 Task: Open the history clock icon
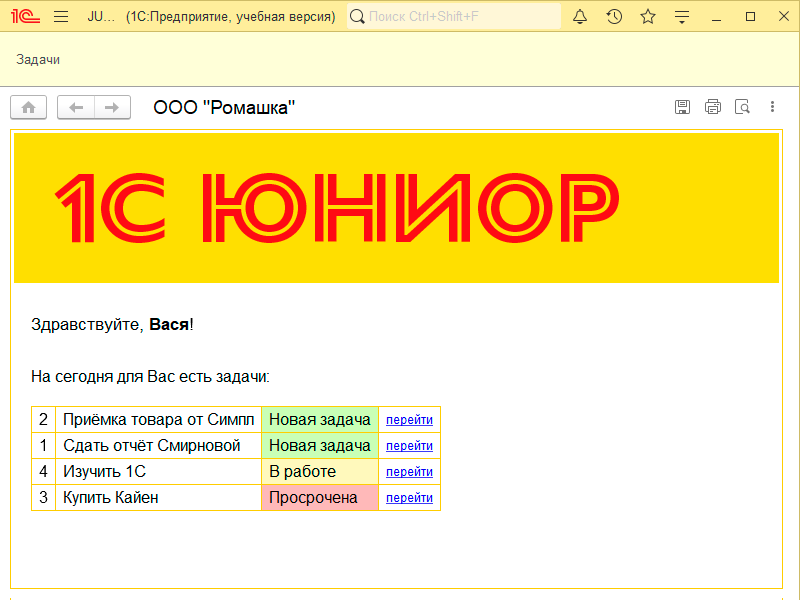[x=614, y=16]
